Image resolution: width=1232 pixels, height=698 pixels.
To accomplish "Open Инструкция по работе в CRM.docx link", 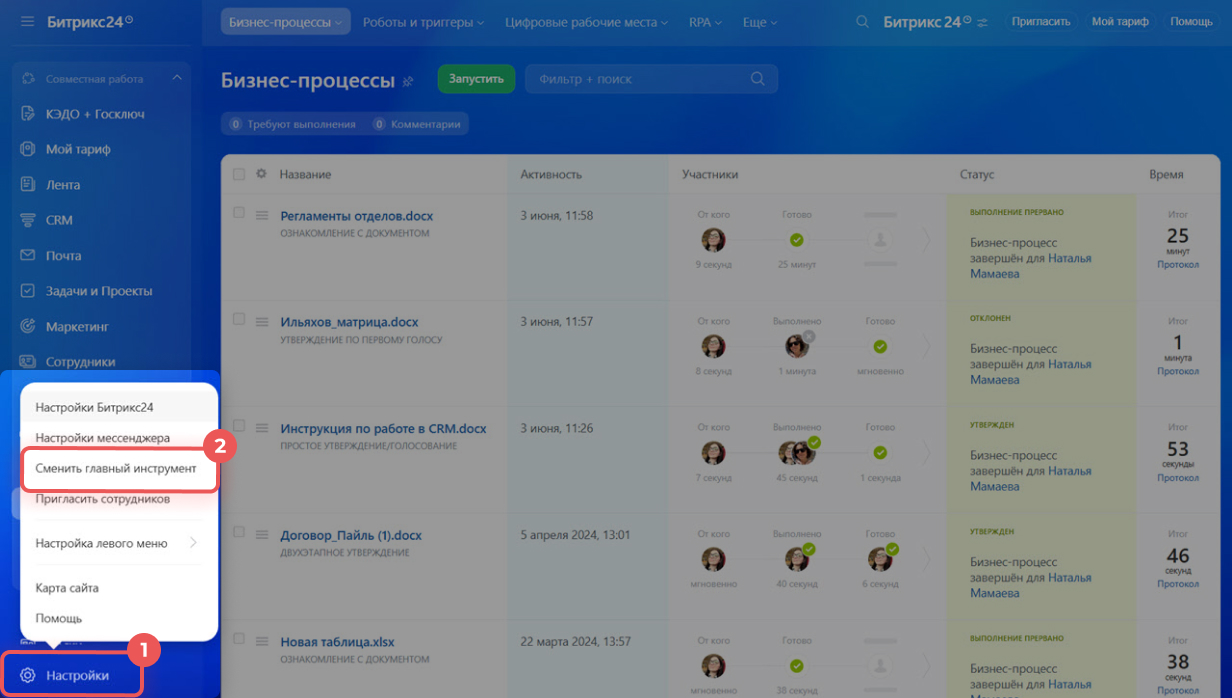I will click(x=383, y=429).
